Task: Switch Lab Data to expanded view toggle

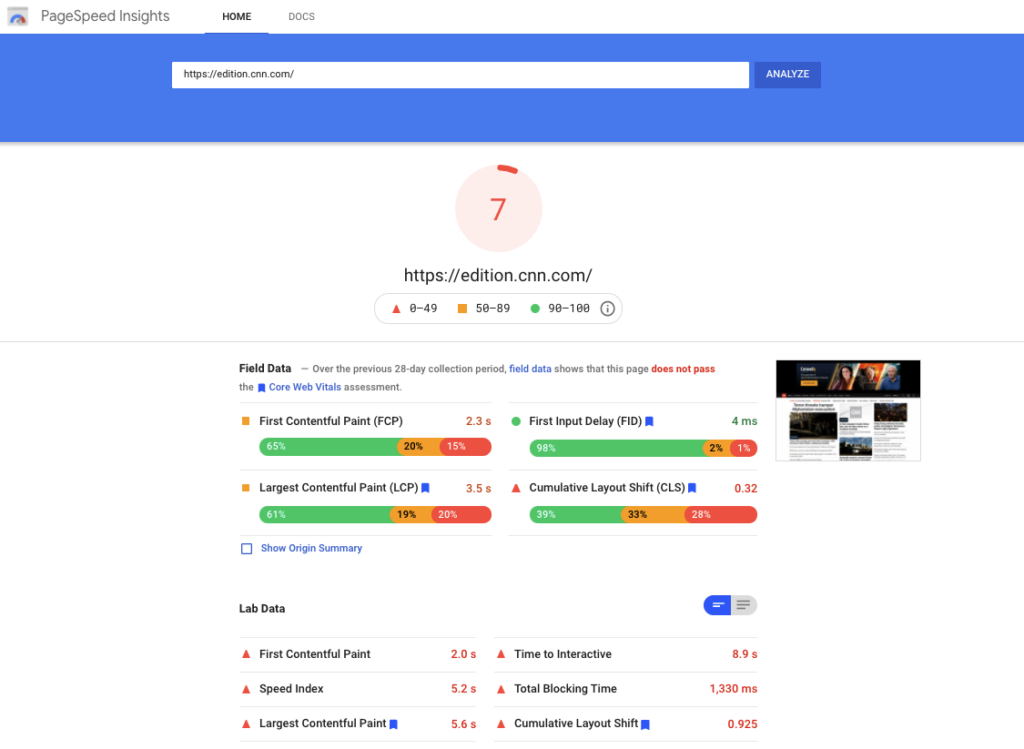Action: click(744, 605)
